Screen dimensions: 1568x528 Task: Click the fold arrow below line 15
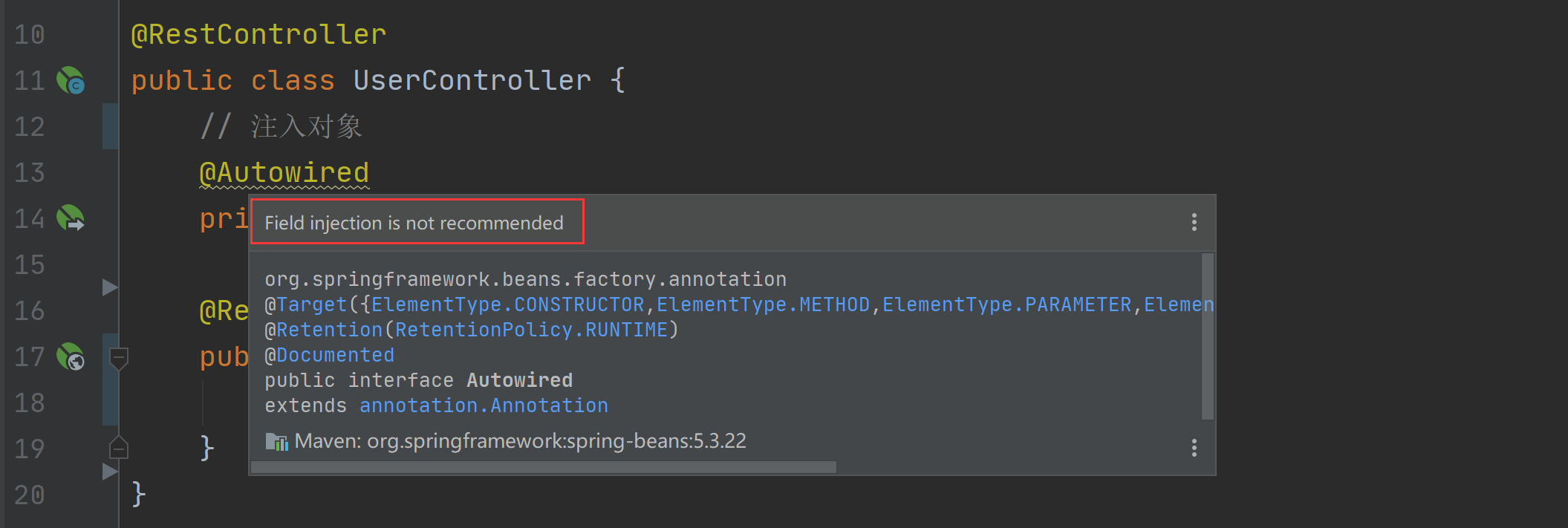coord(110,287)
